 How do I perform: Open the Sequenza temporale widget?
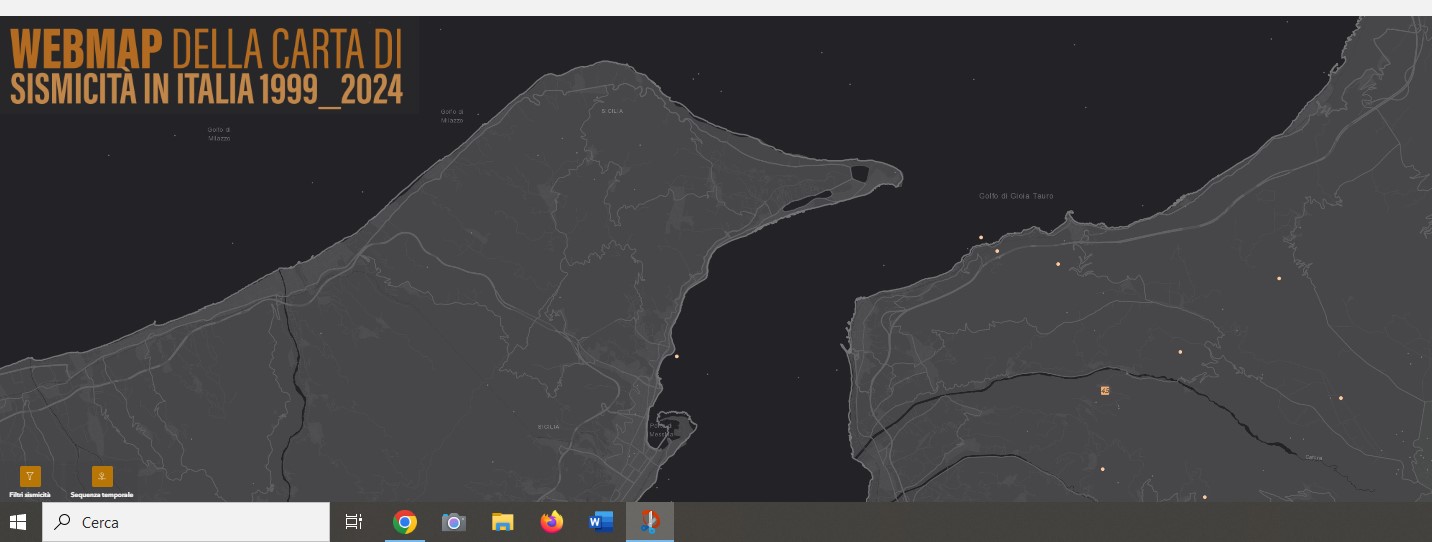102,477
